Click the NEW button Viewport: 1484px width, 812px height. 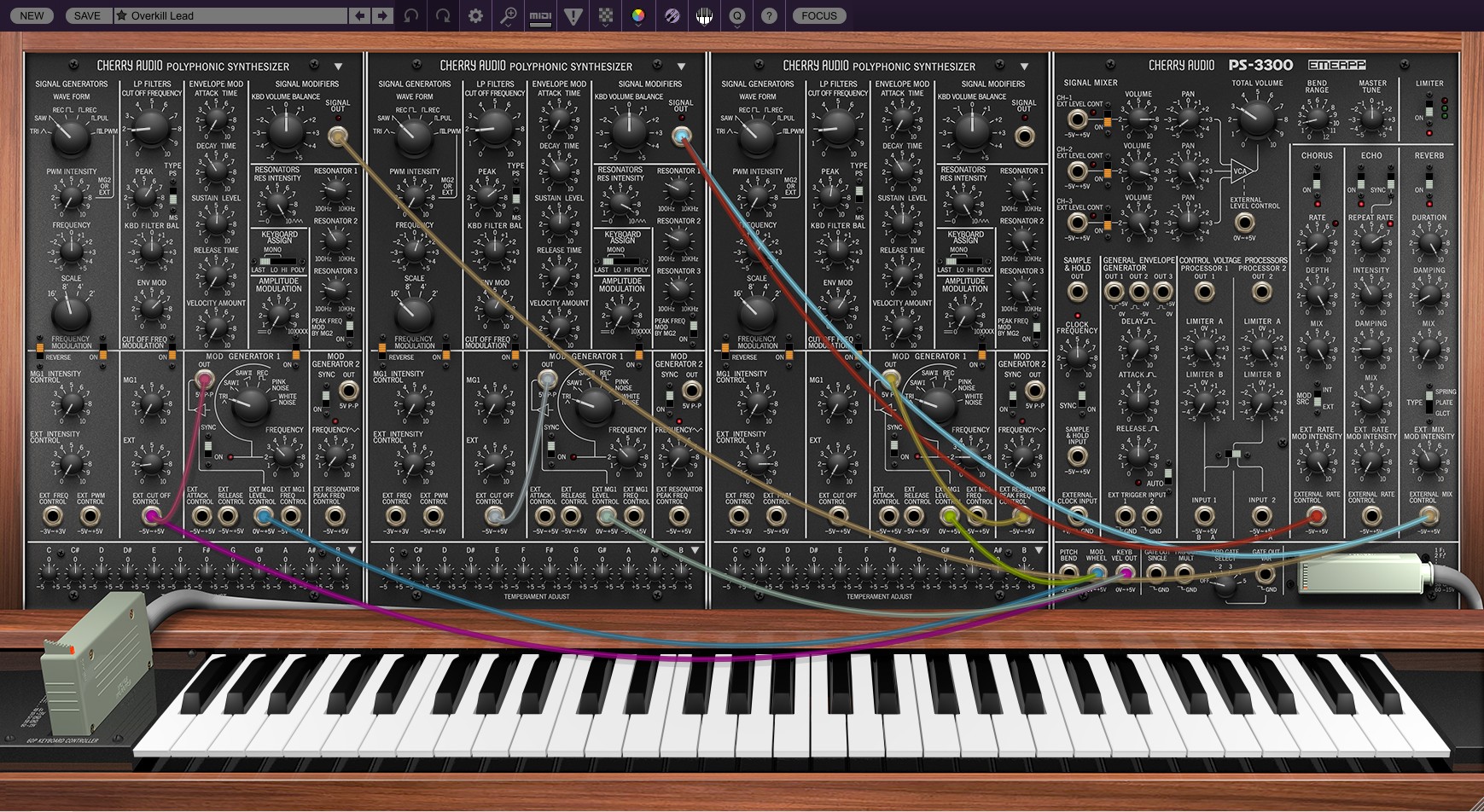(32, 15)
